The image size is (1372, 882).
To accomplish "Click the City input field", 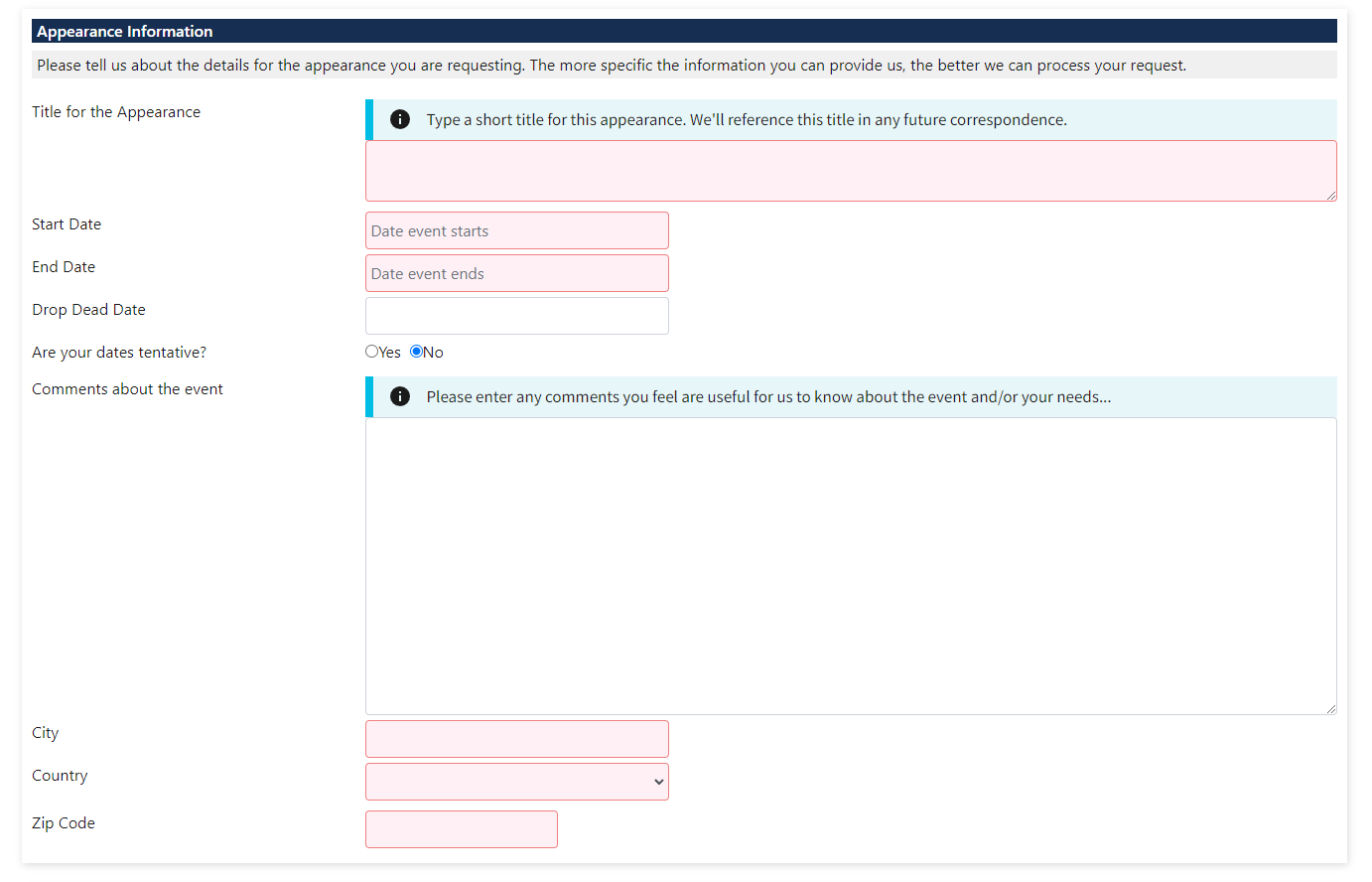I will (516, 739).
